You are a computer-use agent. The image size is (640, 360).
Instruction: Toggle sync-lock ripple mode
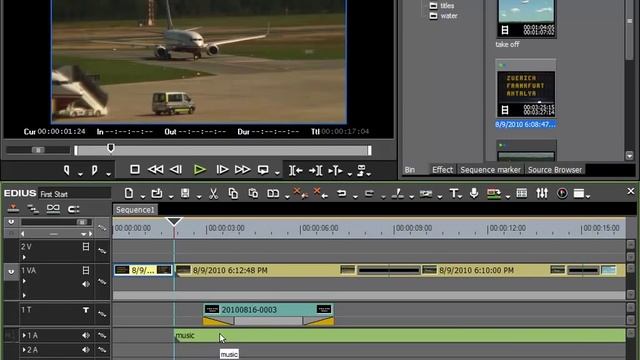click(x=33, y=209)
